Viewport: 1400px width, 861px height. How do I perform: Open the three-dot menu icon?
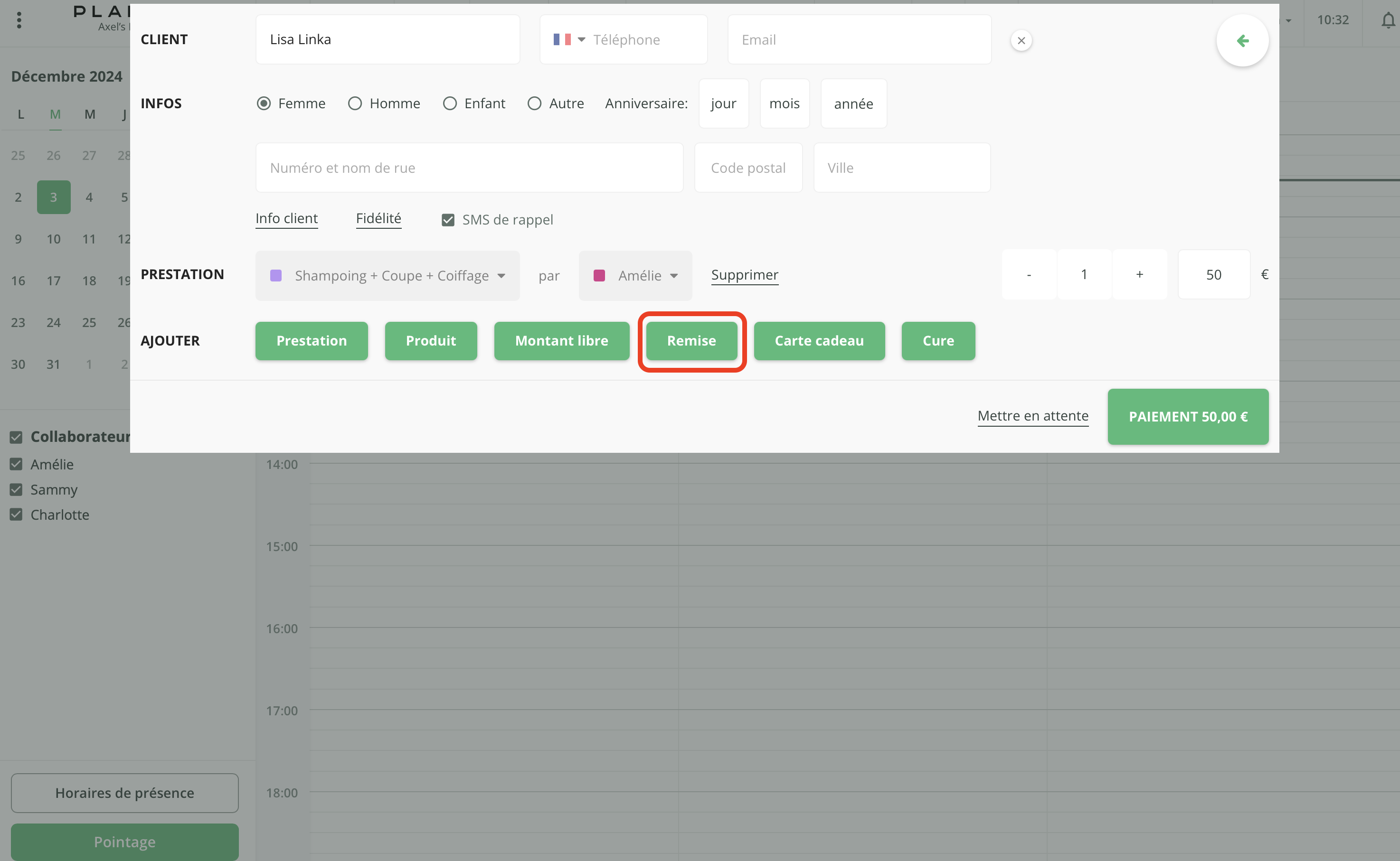click(19, 20)
